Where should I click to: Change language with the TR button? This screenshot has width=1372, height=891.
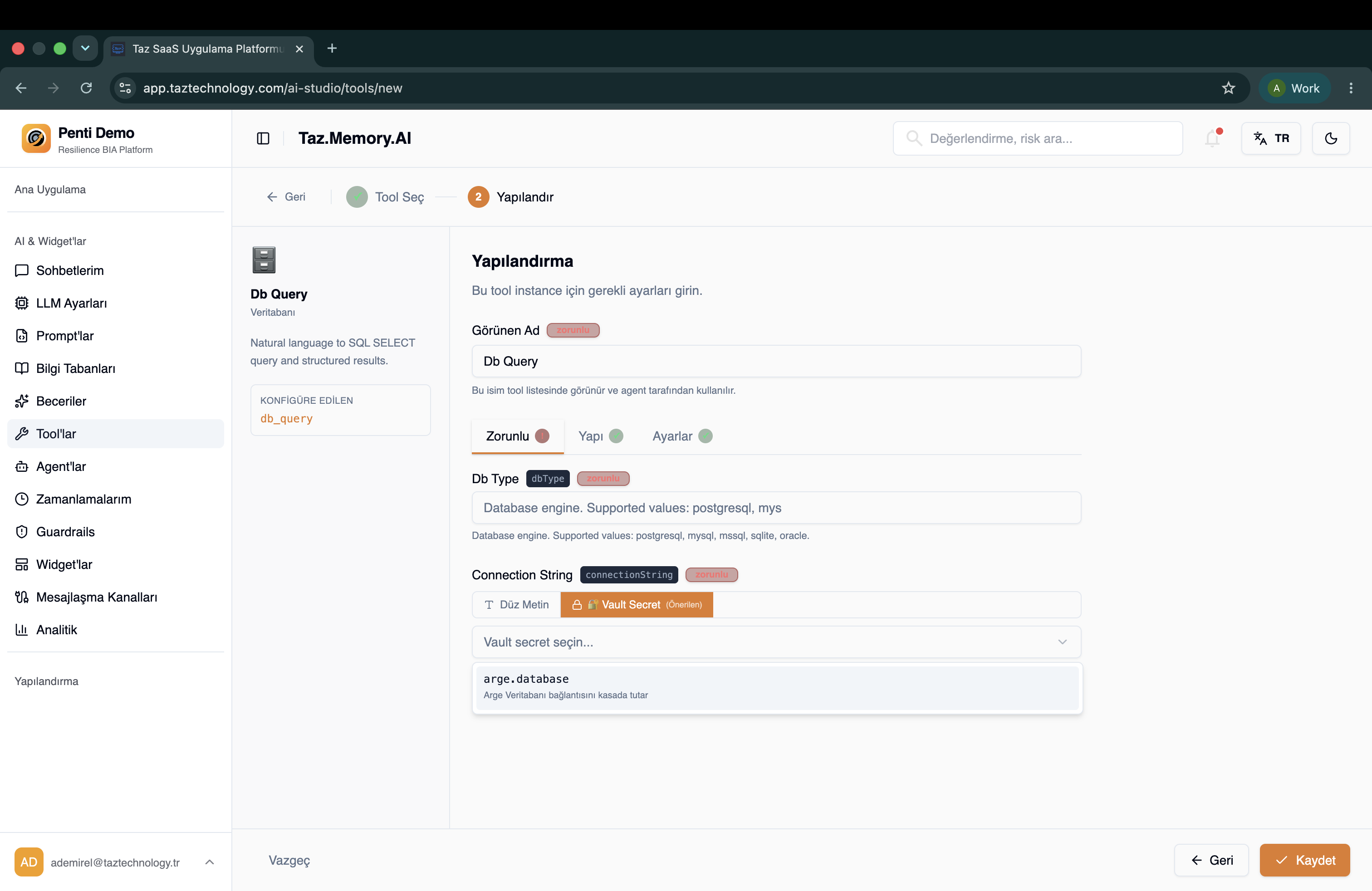coord(1270,138)
